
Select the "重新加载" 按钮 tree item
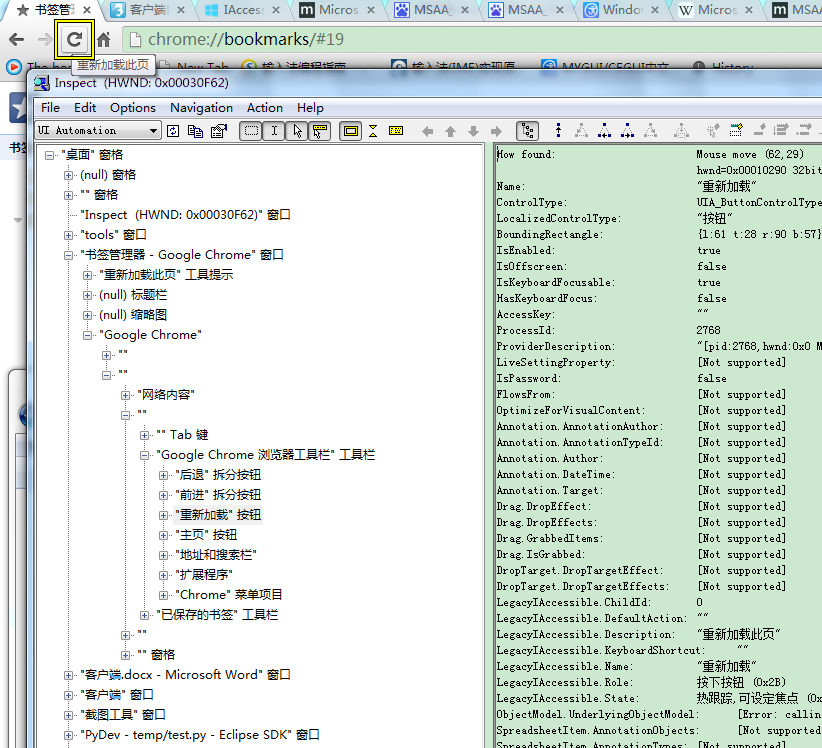pos(218,515)
